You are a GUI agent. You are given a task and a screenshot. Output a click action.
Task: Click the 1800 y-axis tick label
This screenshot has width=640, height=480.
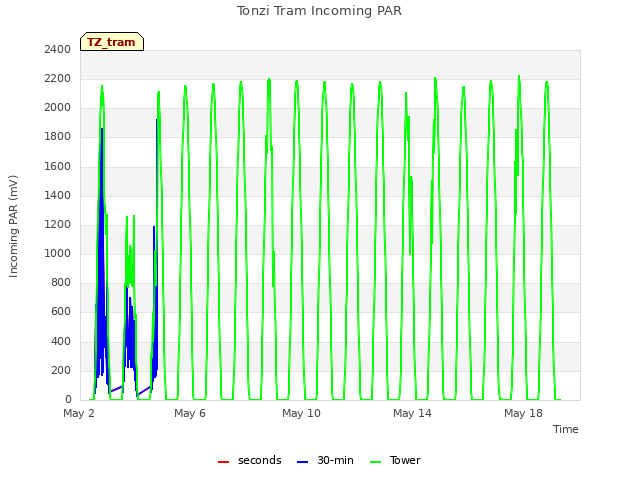point(58,136)
